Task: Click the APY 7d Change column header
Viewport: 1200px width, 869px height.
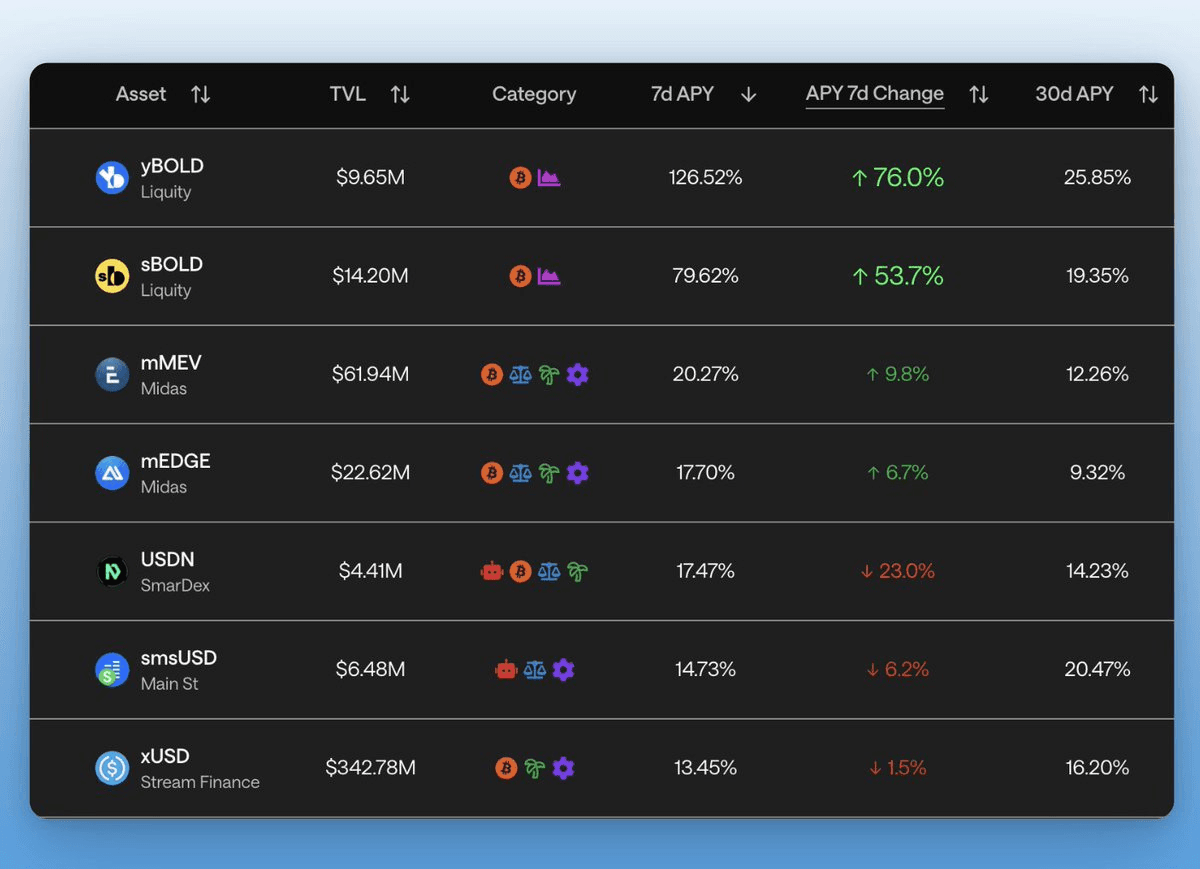Action: pos(875,94)
